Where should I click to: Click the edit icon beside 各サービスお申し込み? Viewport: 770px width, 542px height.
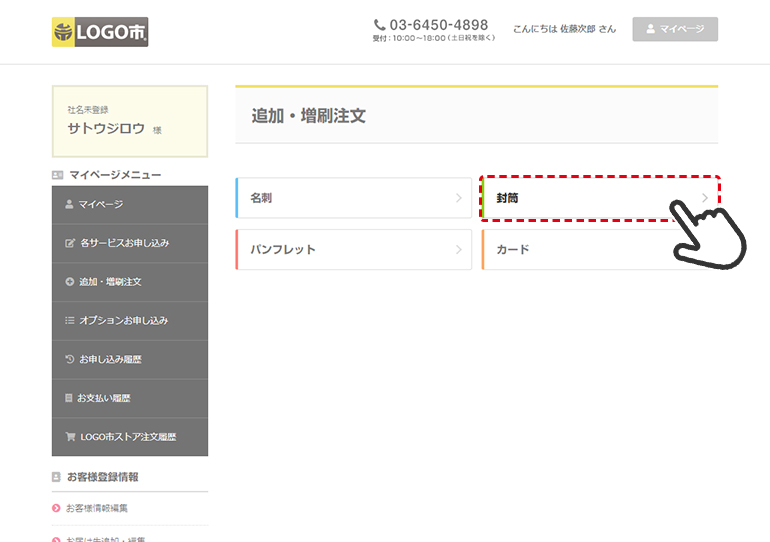(x=70, y=243)
